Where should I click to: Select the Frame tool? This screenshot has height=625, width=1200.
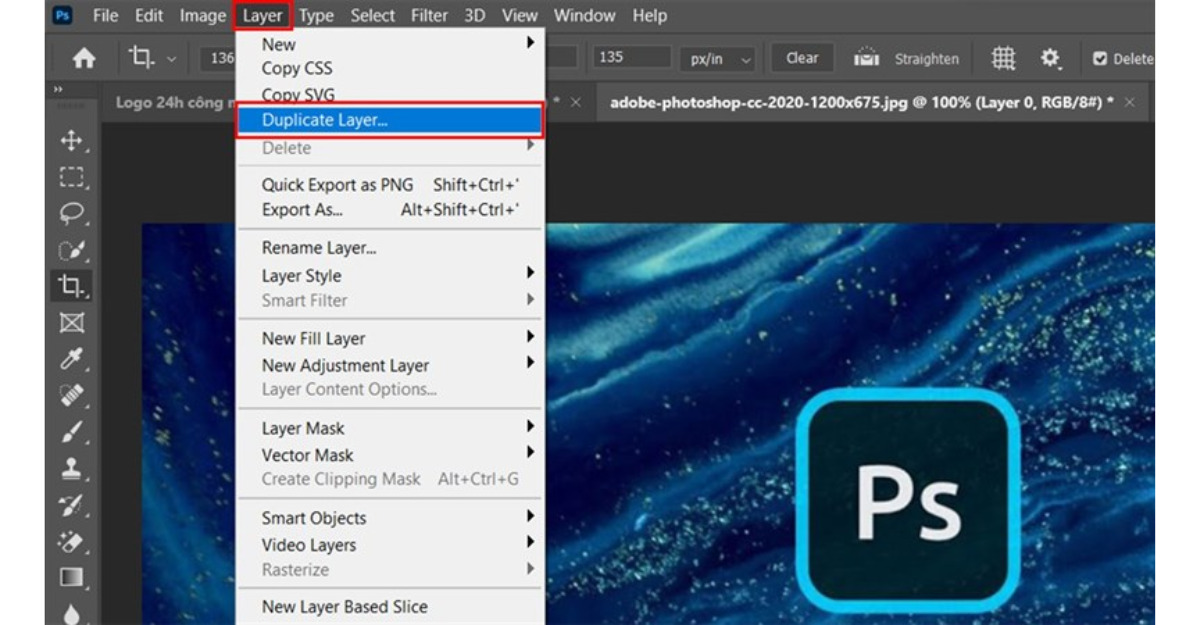coord(72,323)
